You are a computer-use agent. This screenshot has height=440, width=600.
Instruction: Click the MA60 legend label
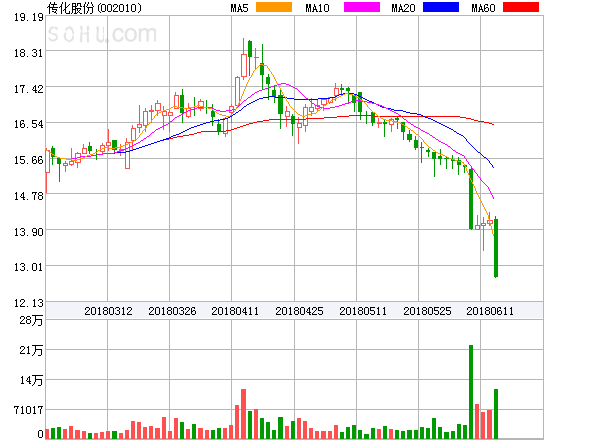tap(483, 8)
